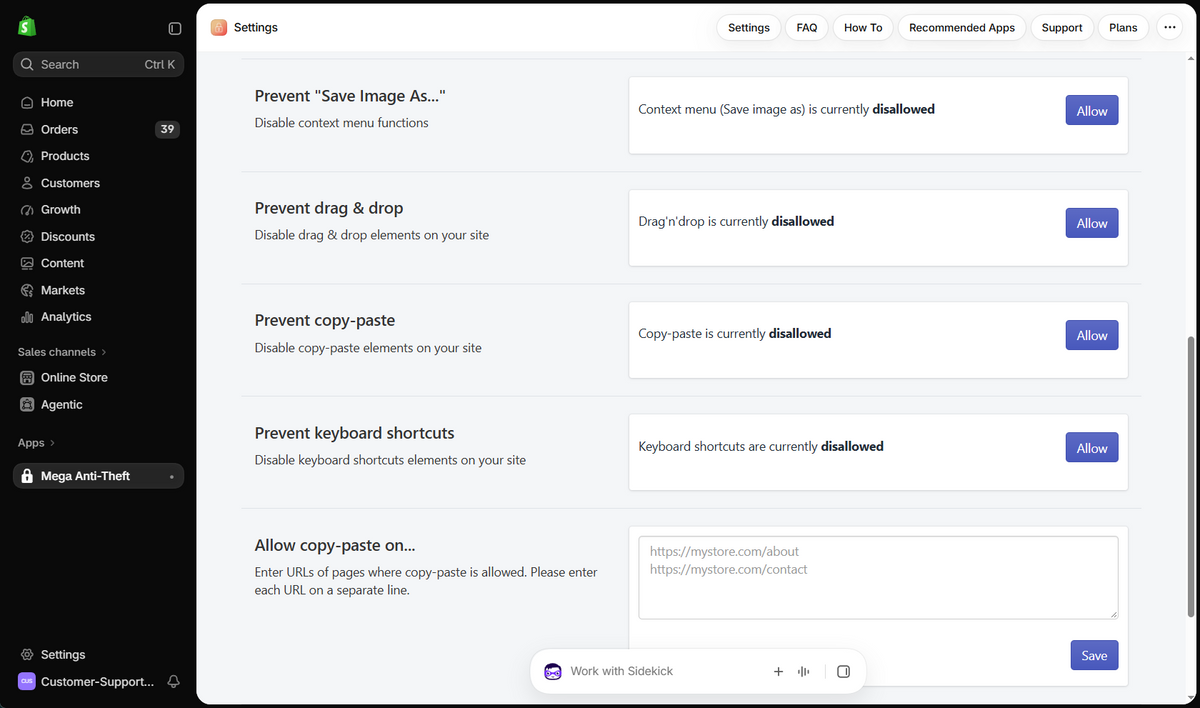Open the Search field in the sidebar
This screenshot has height=708, width=1200.
click(x=98, y=64)
